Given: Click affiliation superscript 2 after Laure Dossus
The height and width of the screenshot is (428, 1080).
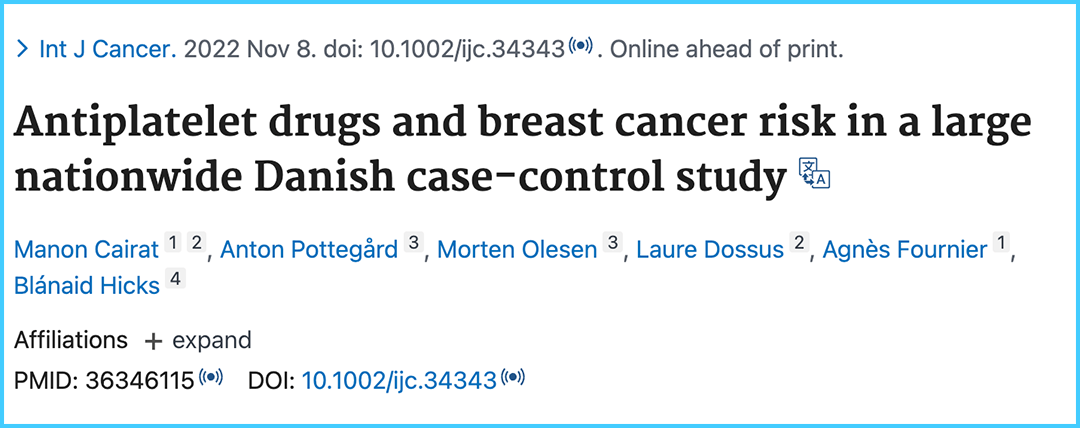Looking at the screenshot, I should click(x=799, y=243).
